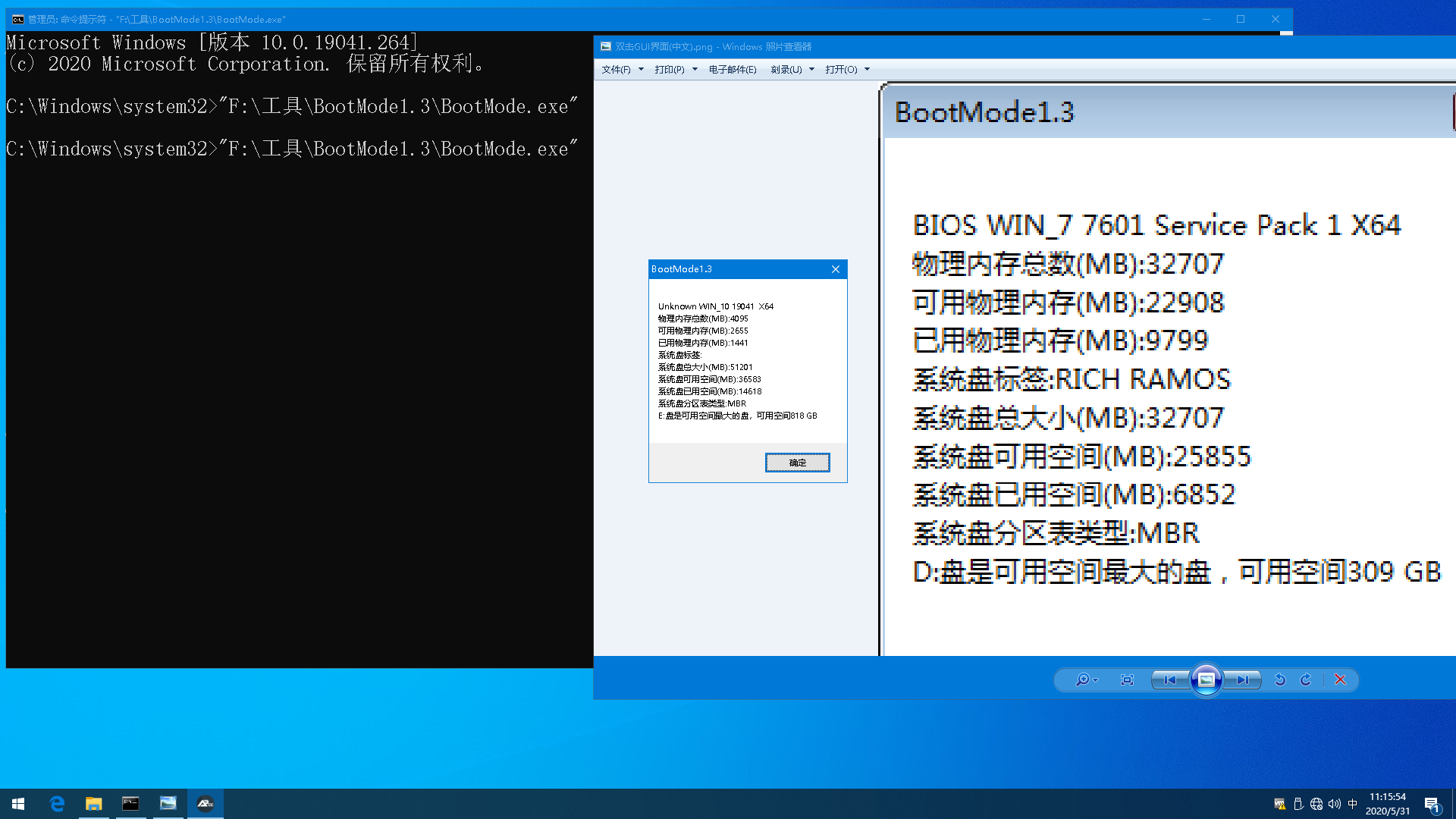Fit image to actual size in Photo Viewer
The image size is (1456, 819).
tap(1127, 680)
